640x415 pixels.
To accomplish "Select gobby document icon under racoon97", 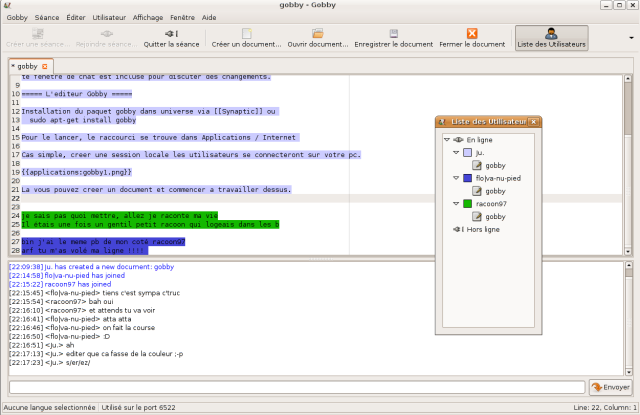I will coord(477,217).
